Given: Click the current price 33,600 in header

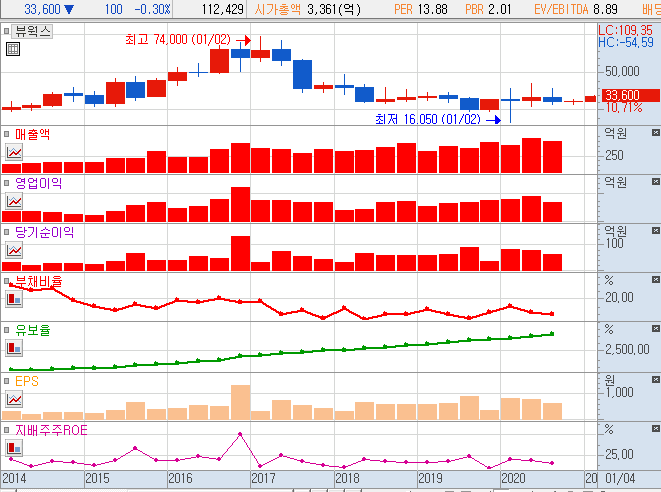Looking at the screenshot, I should click(x=43, y=9).
